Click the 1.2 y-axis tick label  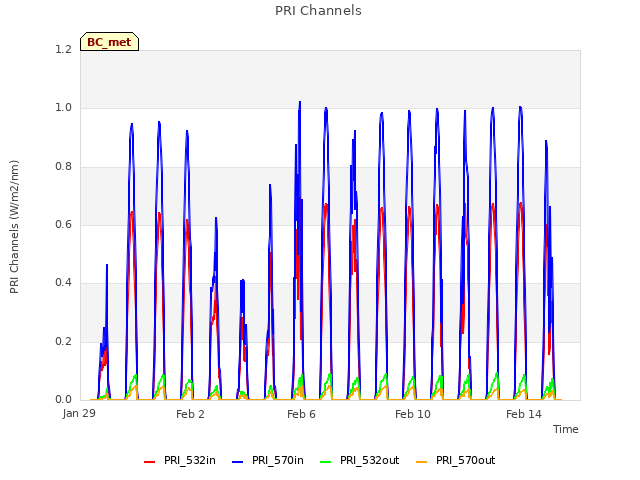click(x=64, y=49)
